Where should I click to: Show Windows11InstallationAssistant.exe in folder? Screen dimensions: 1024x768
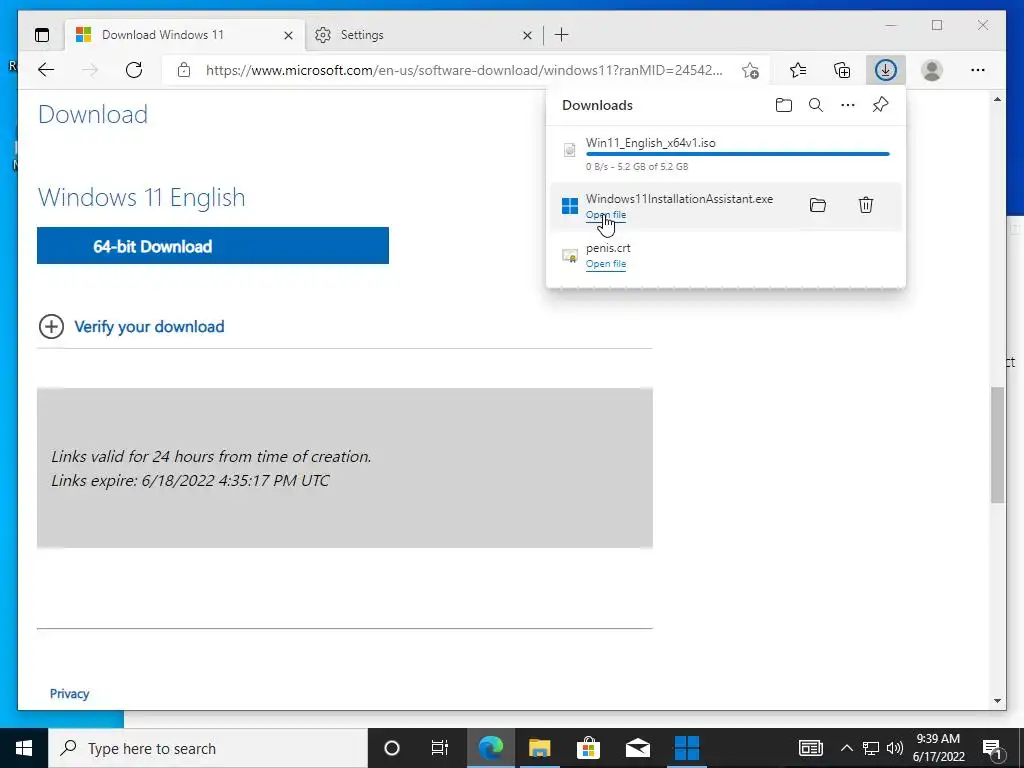[x=818, y=205]
